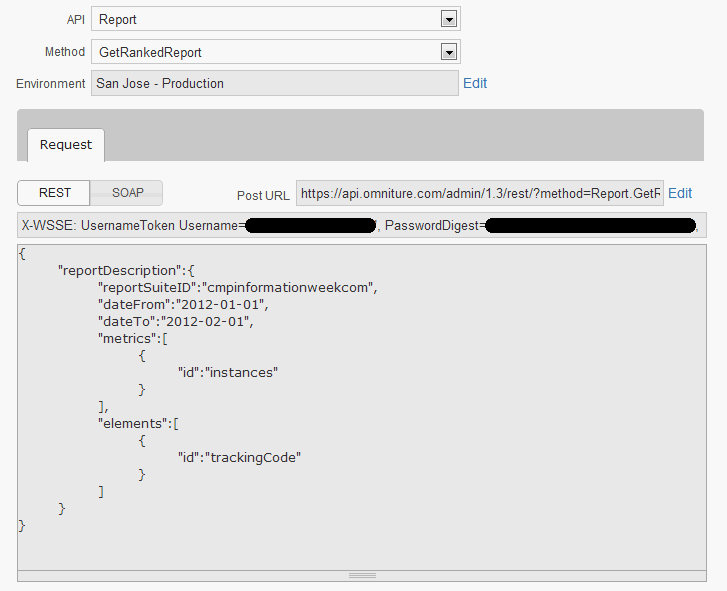Click Edit link beside Environment field
The width and height of the screenshot is (727, 591).
pyautogui.click(x=475, y=83)
